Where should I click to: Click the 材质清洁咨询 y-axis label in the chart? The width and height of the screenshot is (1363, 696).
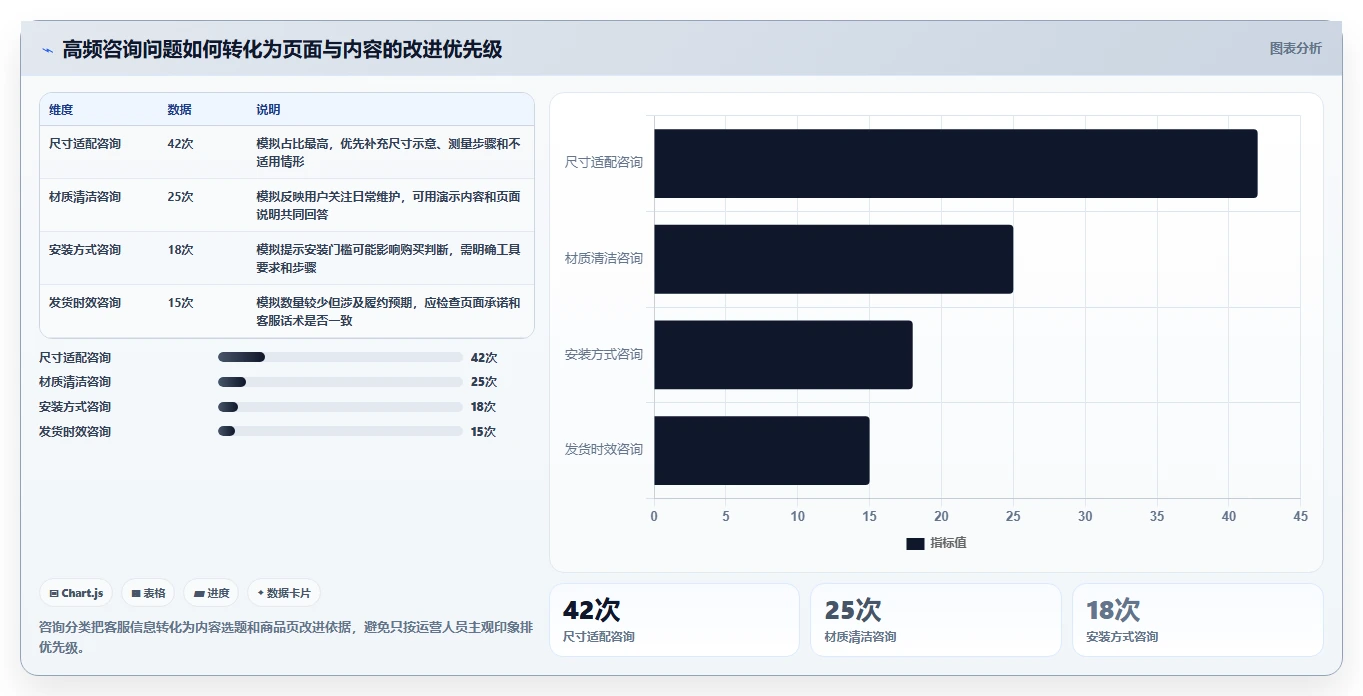point(604,258)
